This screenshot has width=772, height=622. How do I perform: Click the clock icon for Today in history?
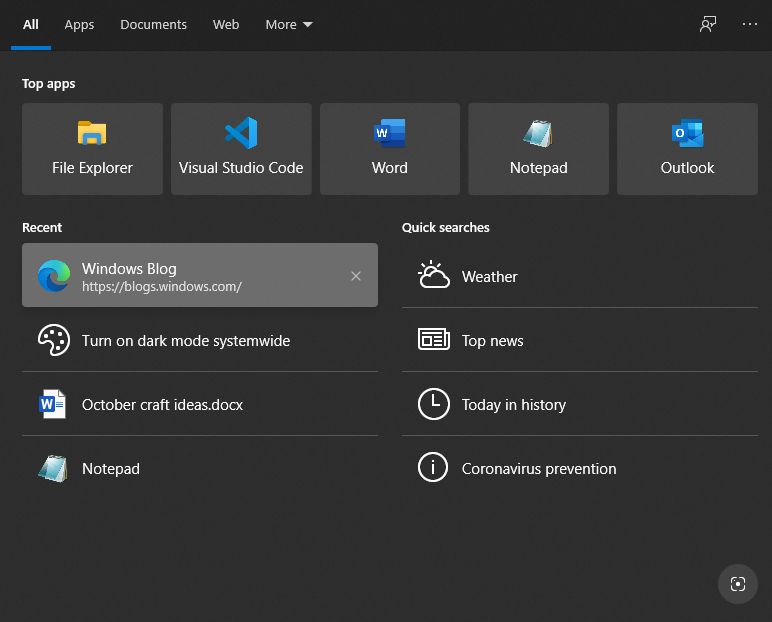click(x=434, y=404)
